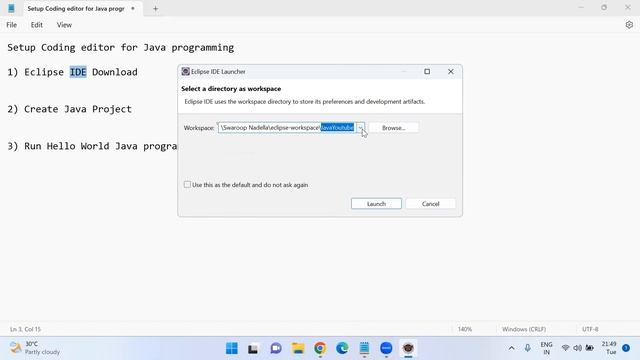
Task: Click the 'Setup Coding editor for Java programming' heading
Action: click(x=120, y=48)
